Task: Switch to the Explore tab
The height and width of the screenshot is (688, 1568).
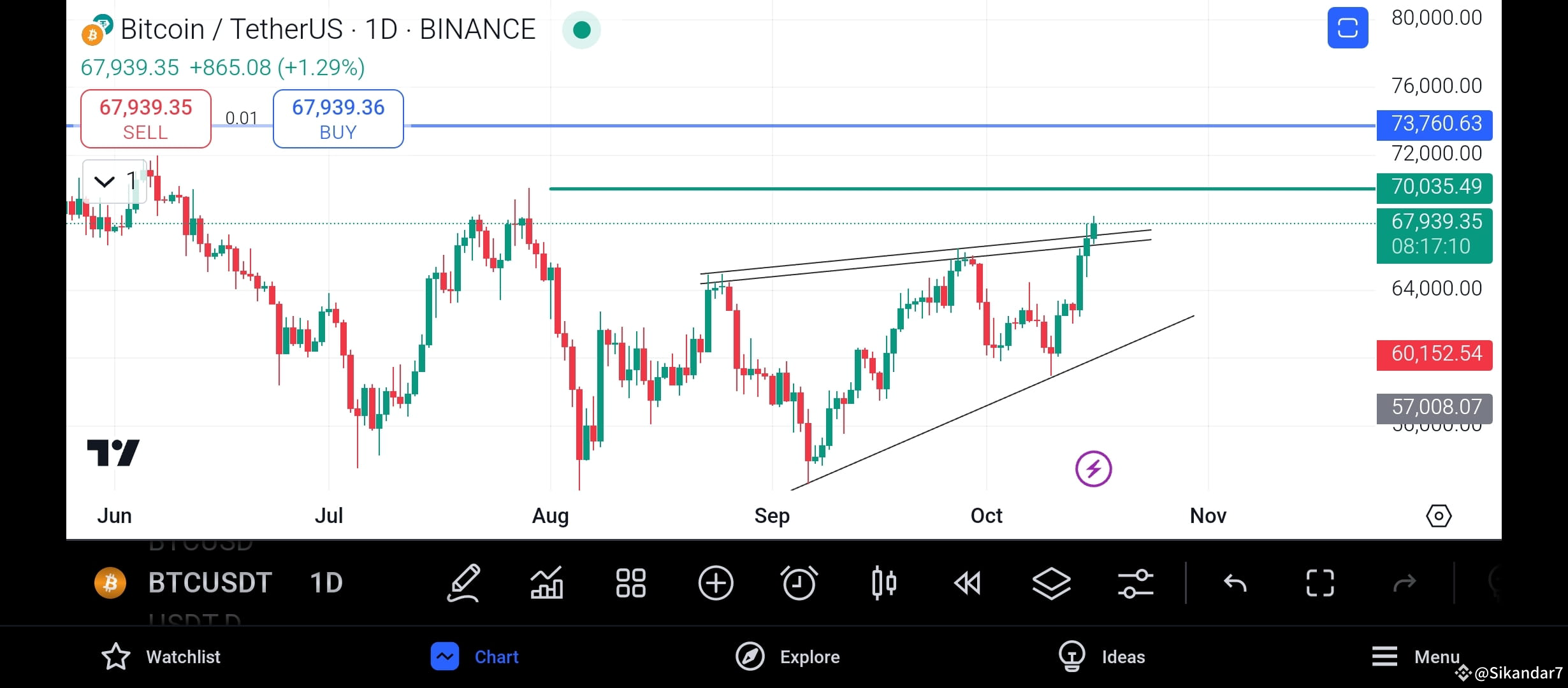Action: click(x=788, y=656)
